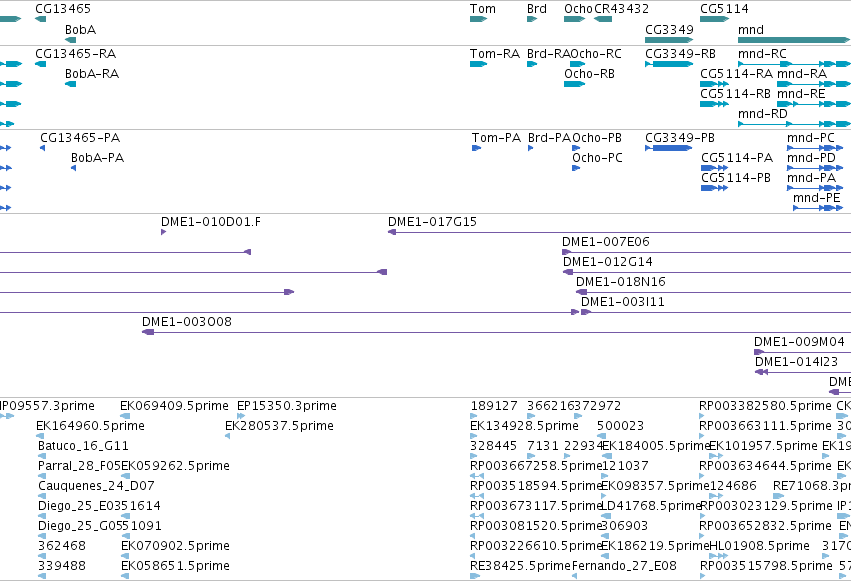Image resolution: width=851 pixels, height=581 pixels.
Task: Click the 362468 feature label
Action: tap(62, 546)
